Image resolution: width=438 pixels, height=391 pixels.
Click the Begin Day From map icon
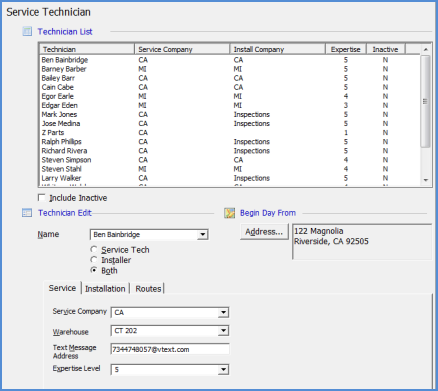pos(230,213)
